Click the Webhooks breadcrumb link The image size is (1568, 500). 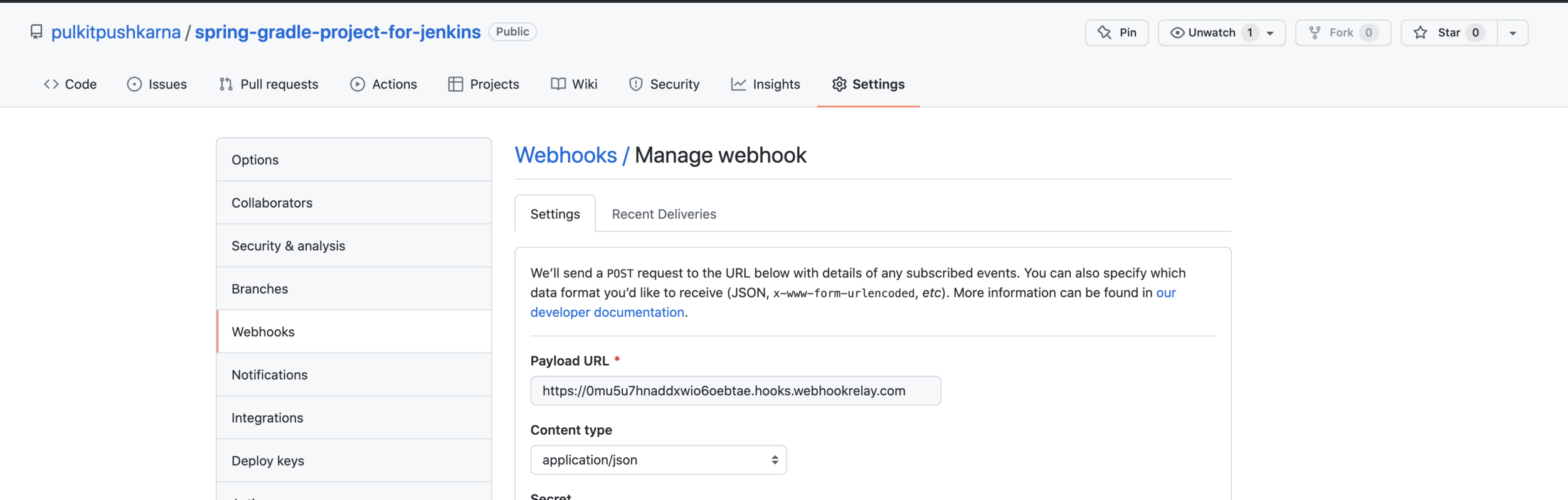click(x=566, y=155)
